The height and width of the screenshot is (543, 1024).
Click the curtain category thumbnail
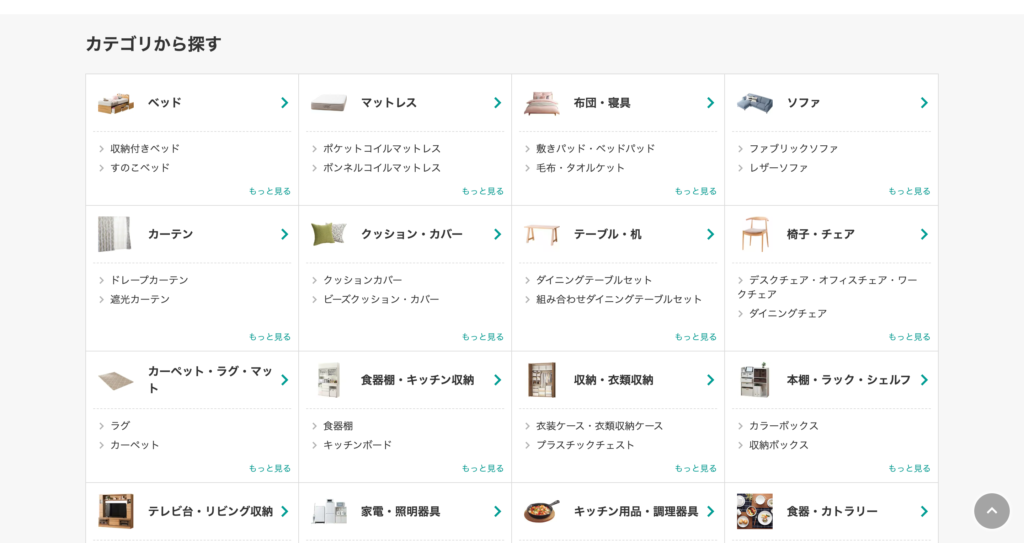(115, 234)
